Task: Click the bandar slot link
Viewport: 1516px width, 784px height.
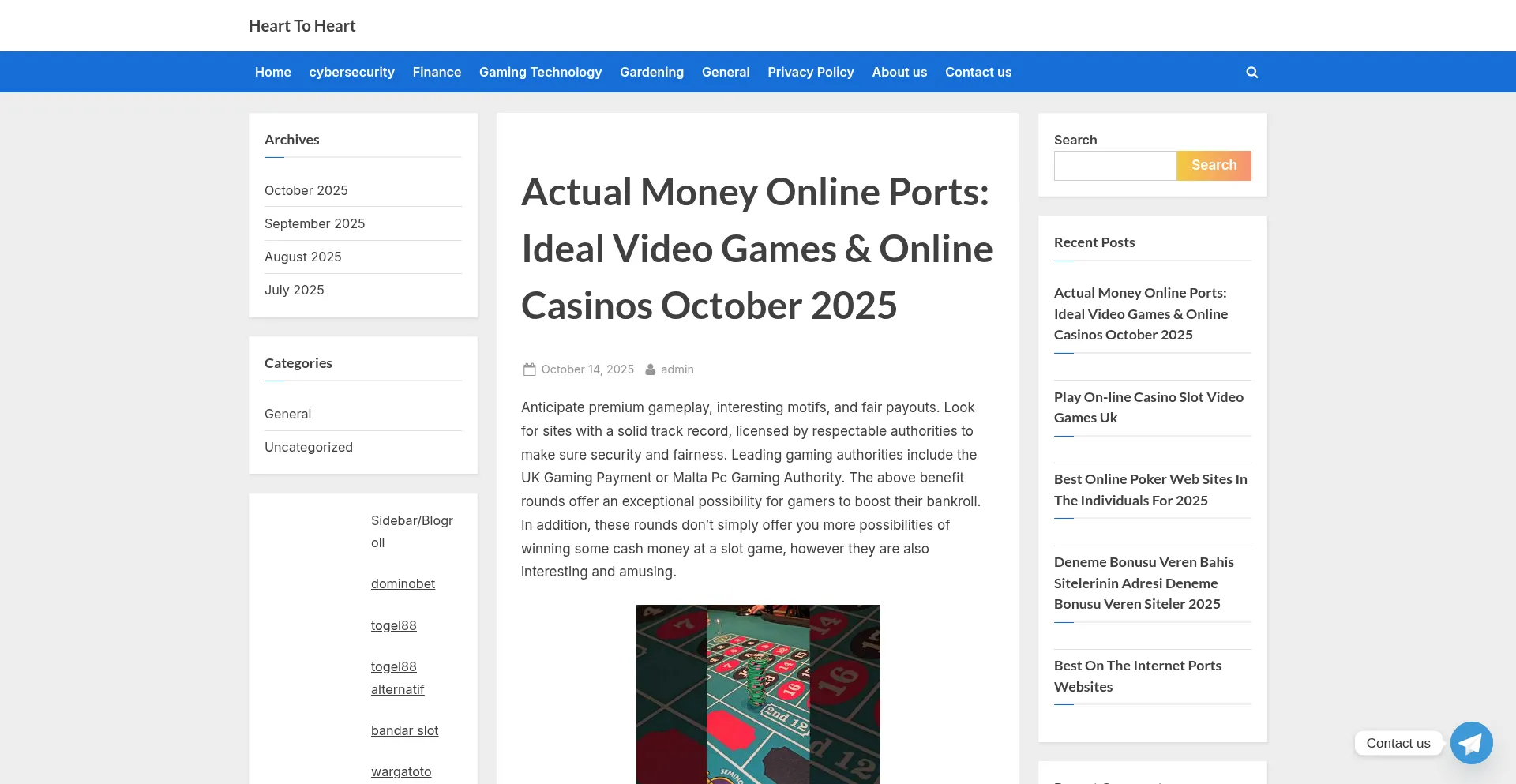Action: click(404, 730)
